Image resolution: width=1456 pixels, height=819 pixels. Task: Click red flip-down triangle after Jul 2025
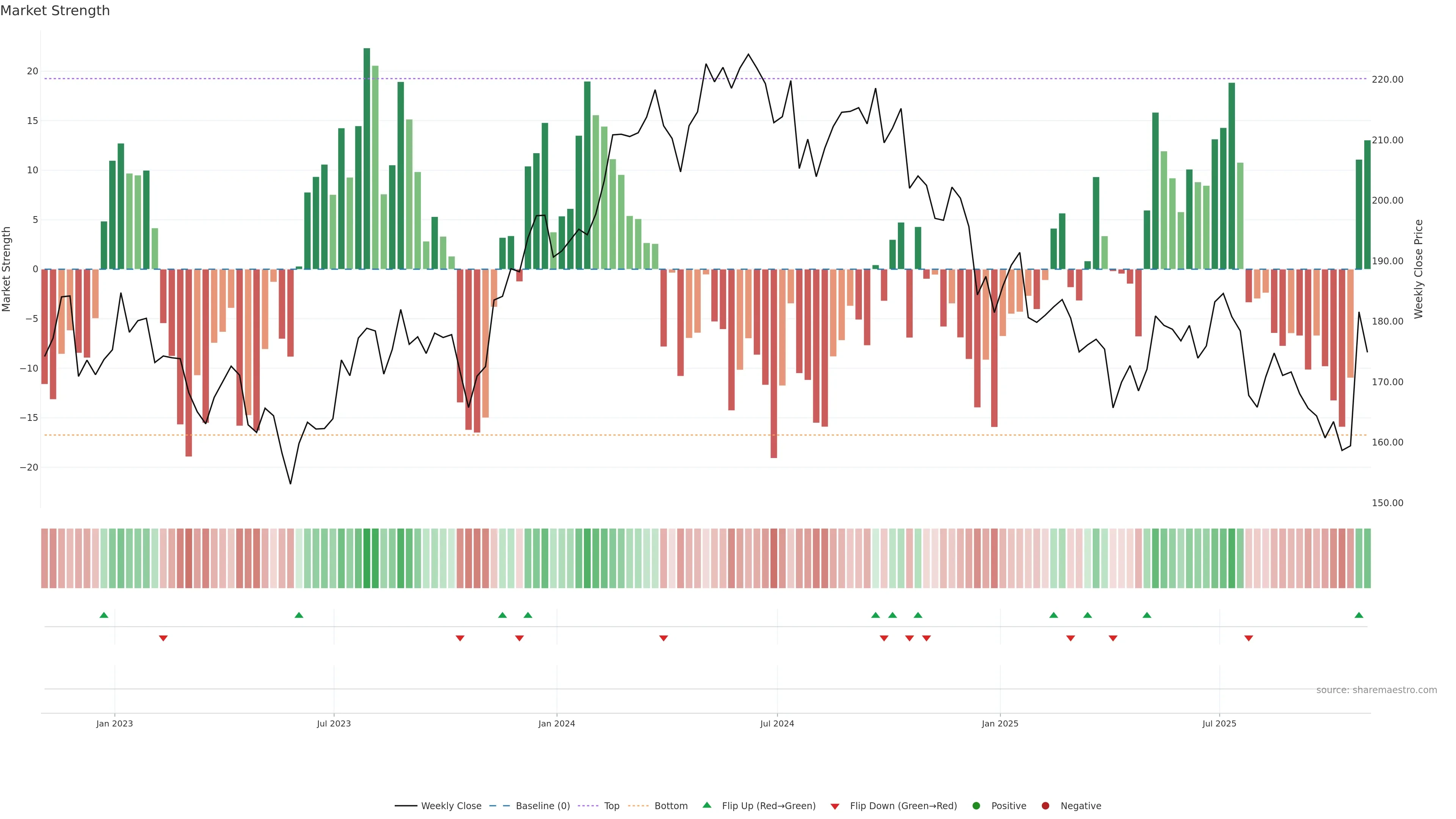point(1249,638)
